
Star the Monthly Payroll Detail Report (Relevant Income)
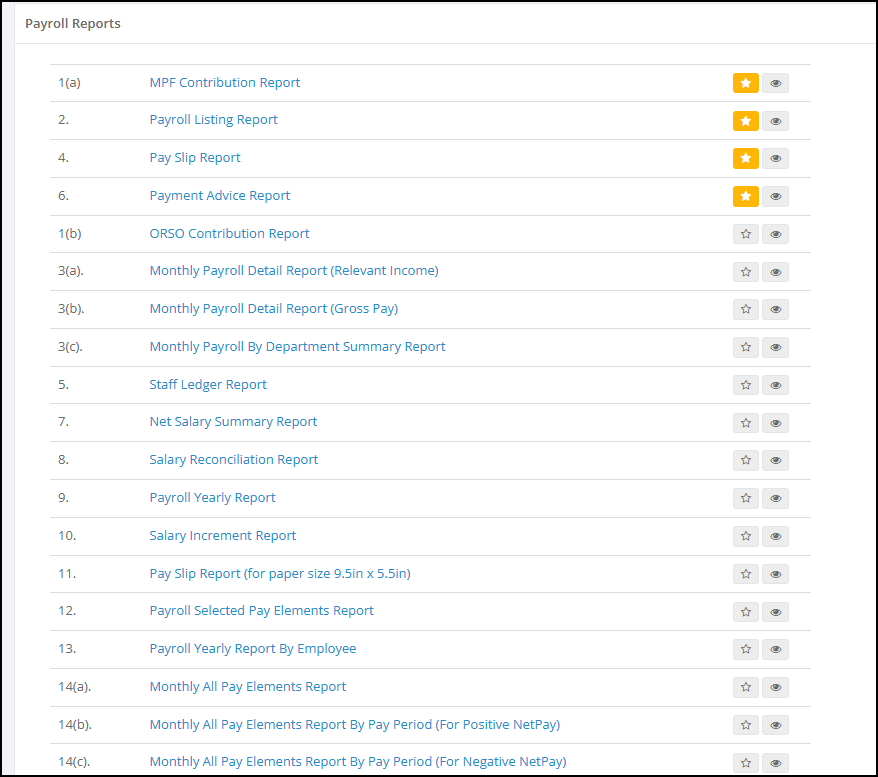[745, 272]
